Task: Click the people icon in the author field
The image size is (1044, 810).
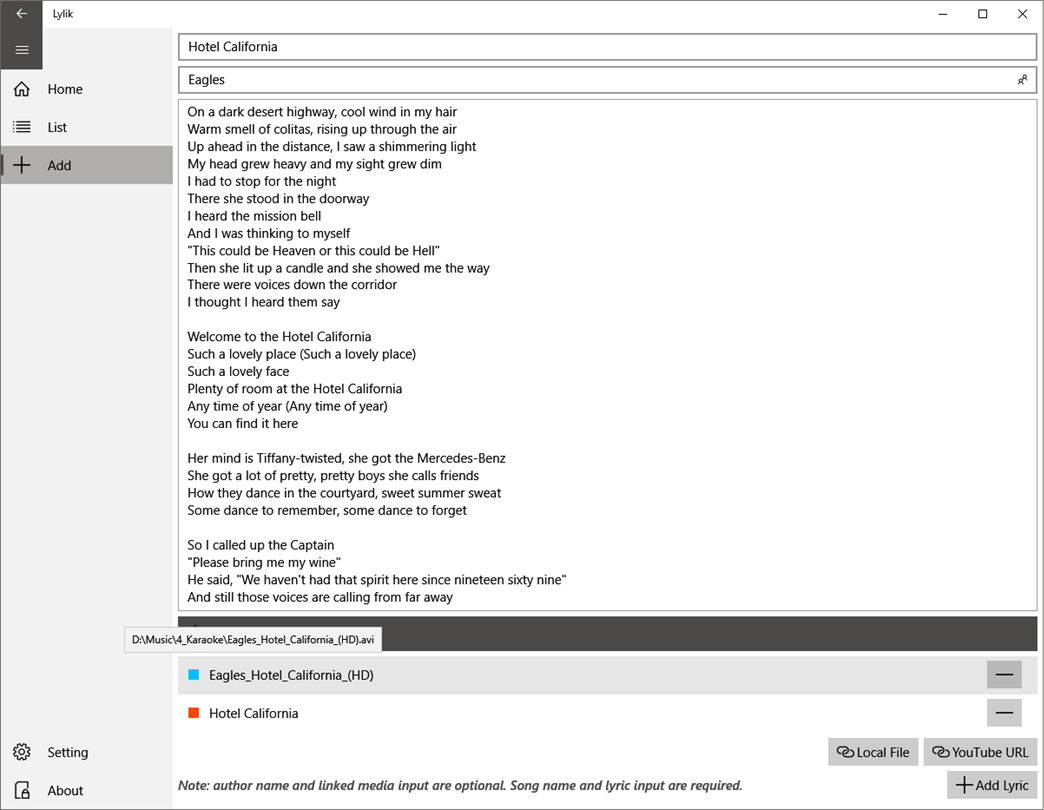Action: (x=1022, y=80)
